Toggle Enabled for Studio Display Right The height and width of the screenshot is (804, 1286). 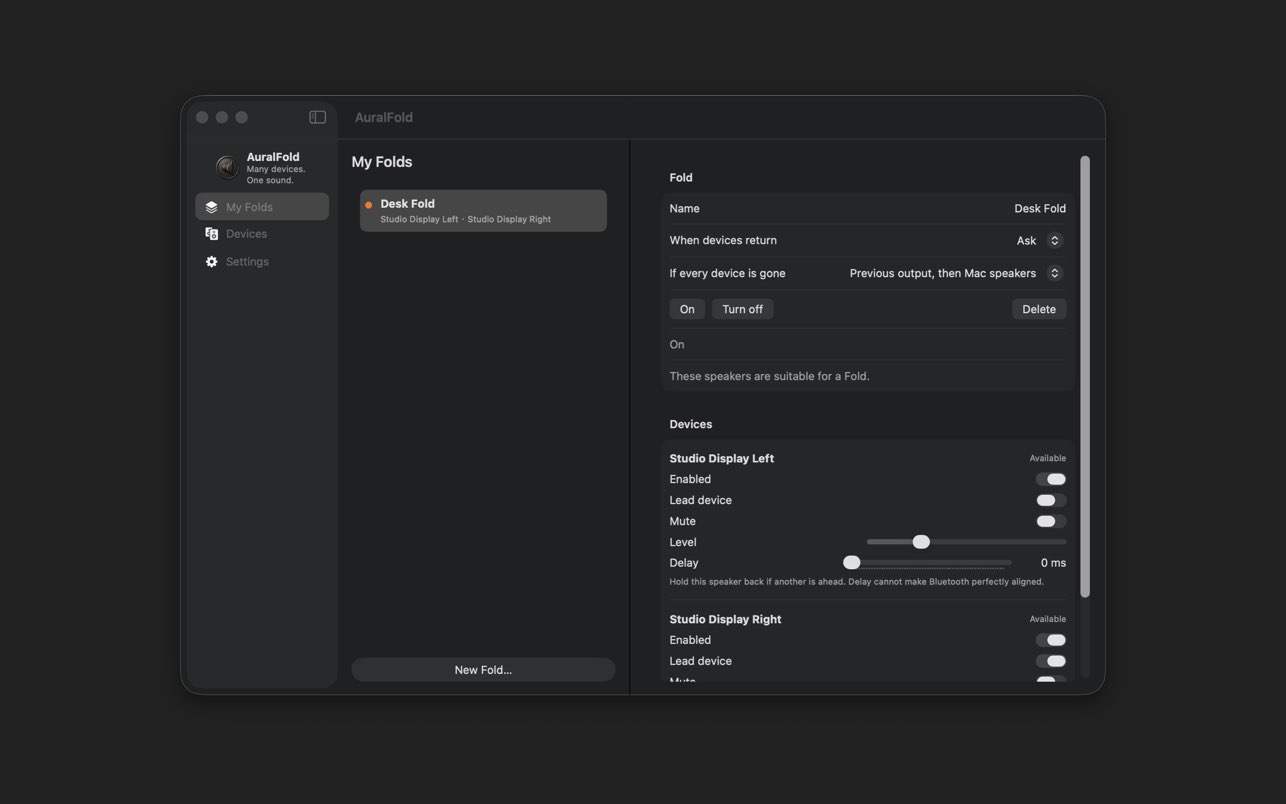1051,640
